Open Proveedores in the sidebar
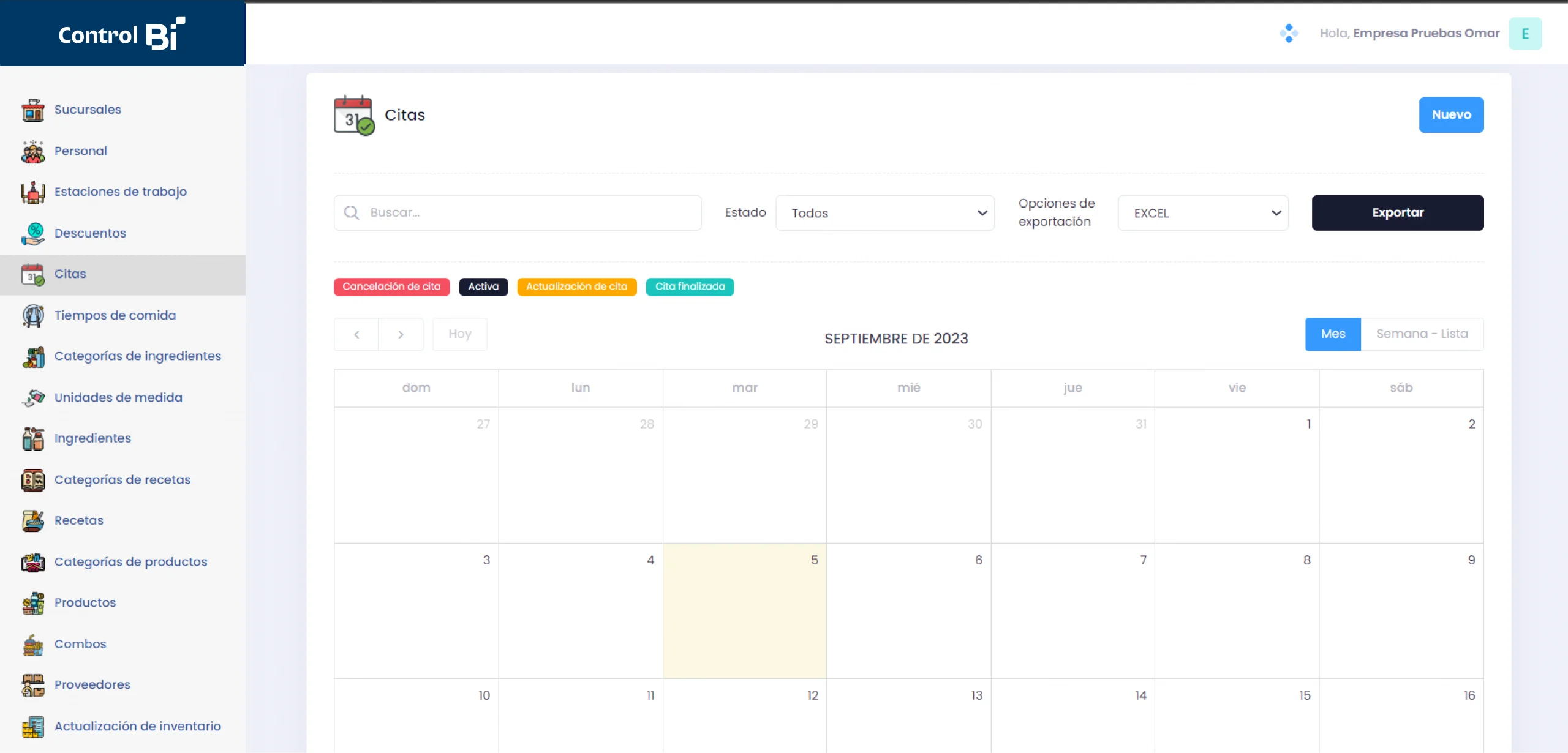 (92, 684)
